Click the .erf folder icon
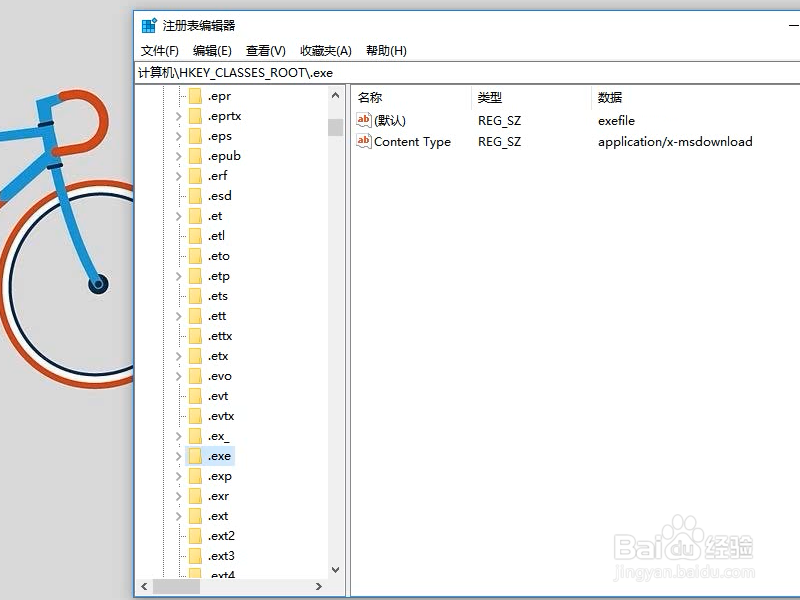Screen dimensions: 800x600 coord(195,176)
